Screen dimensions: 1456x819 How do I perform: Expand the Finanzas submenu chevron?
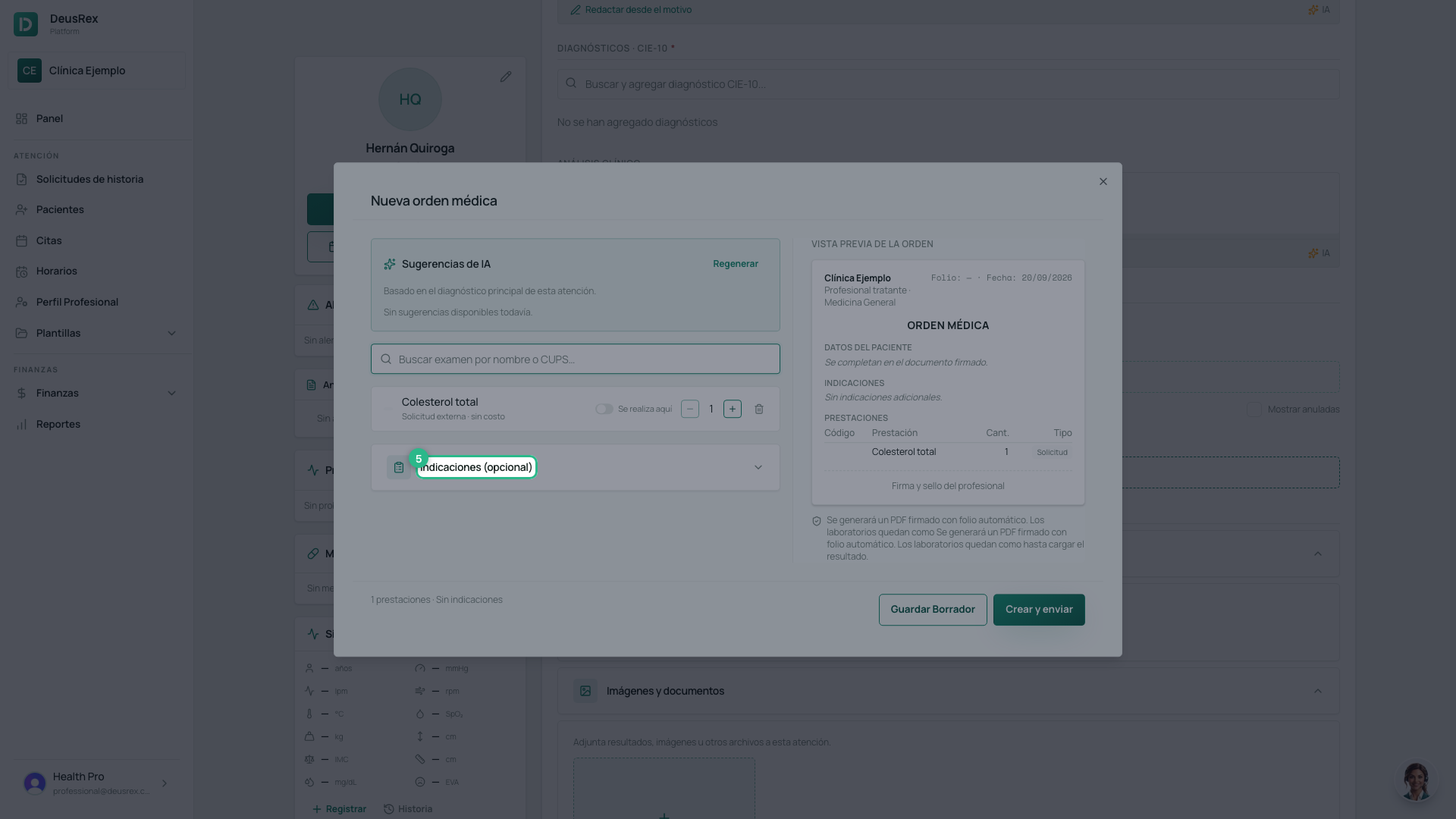(171, 394)
